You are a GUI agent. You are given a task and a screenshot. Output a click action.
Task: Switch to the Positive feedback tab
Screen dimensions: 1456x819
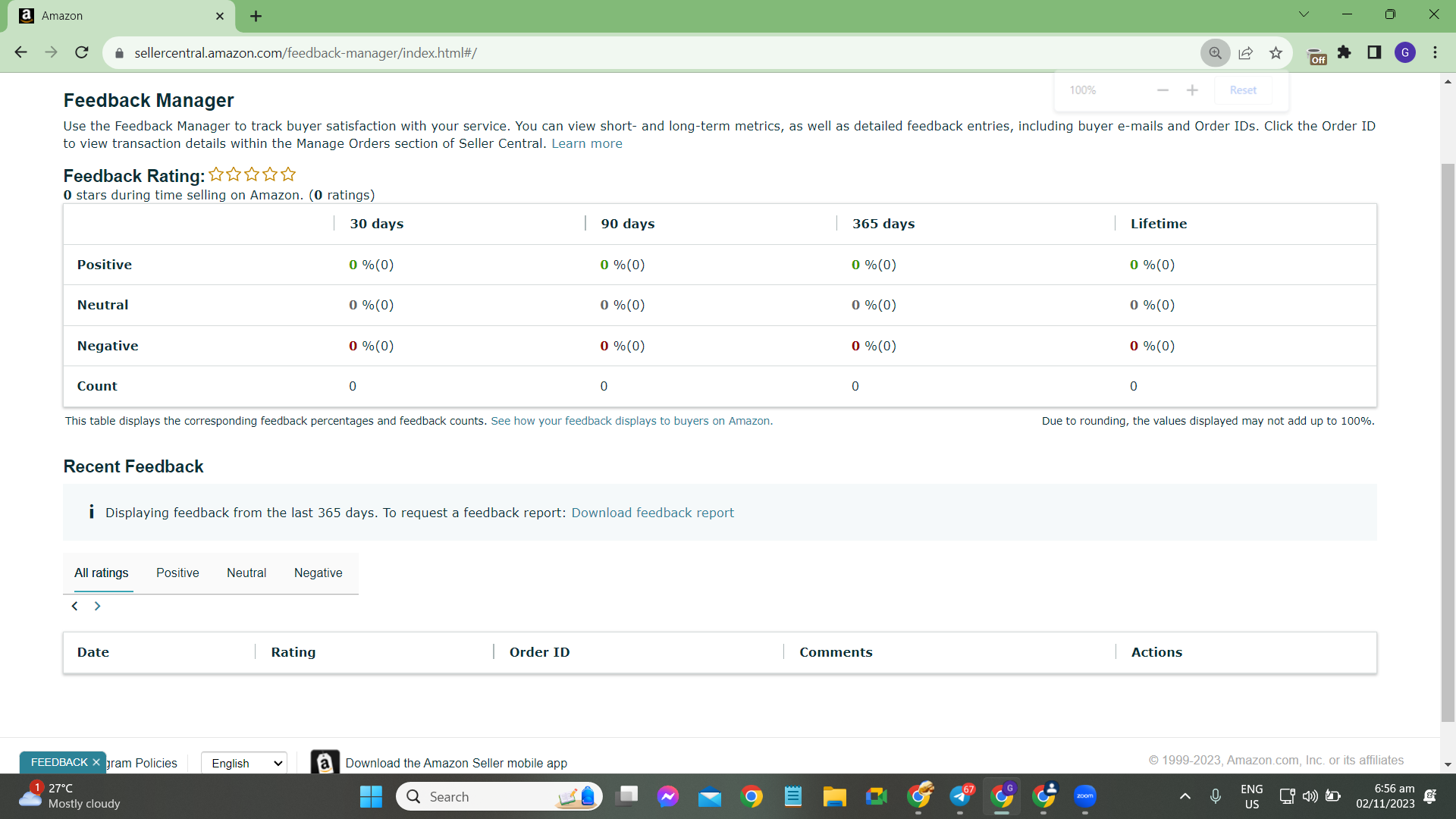(177, 573)
